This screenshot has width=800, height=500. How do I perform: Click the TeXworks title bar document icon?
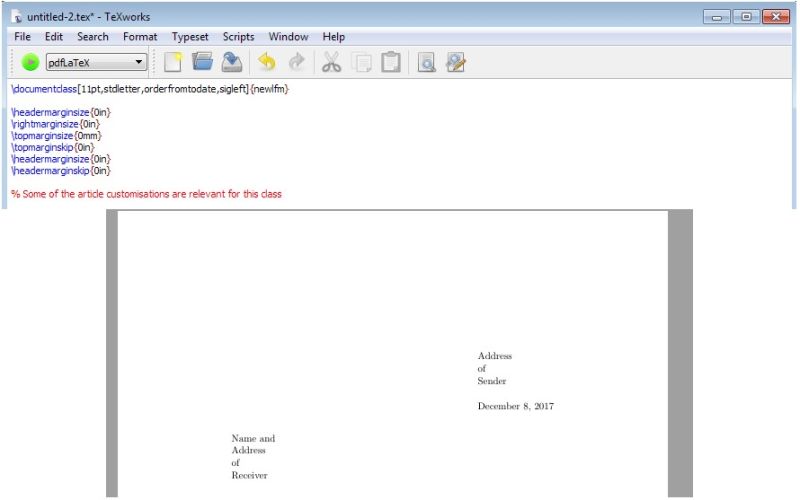(16, 17)
